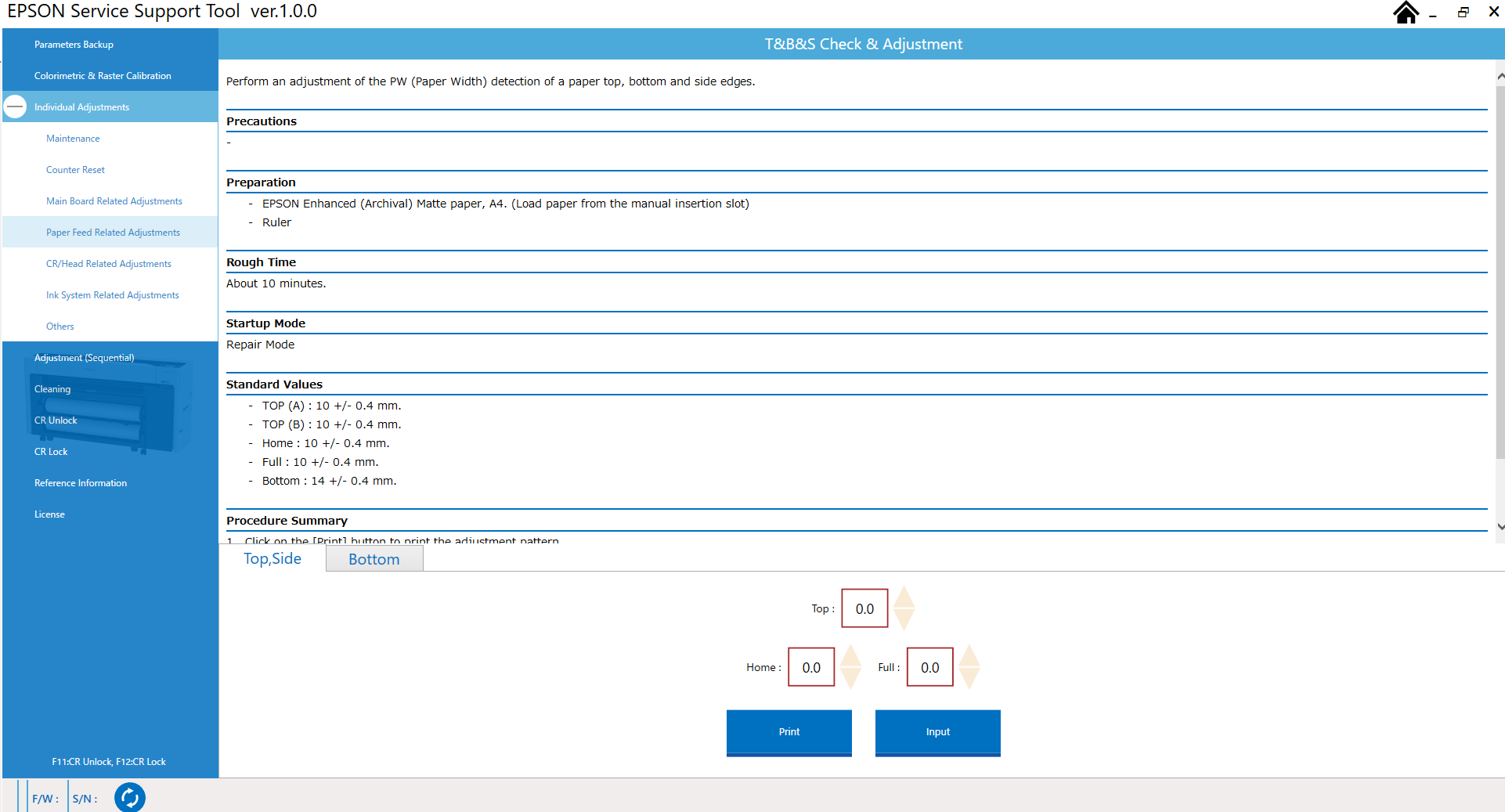Open Others submenu item
This screenshot has width=1505, height=812.
(110, 327)
